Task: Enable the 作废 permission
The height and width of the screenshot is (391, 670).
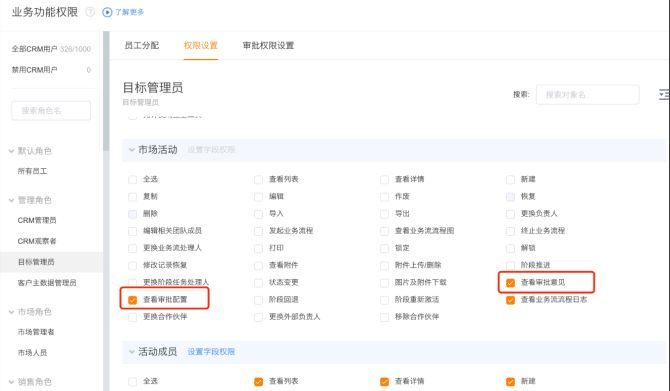Action: click(x=385, y=197)
